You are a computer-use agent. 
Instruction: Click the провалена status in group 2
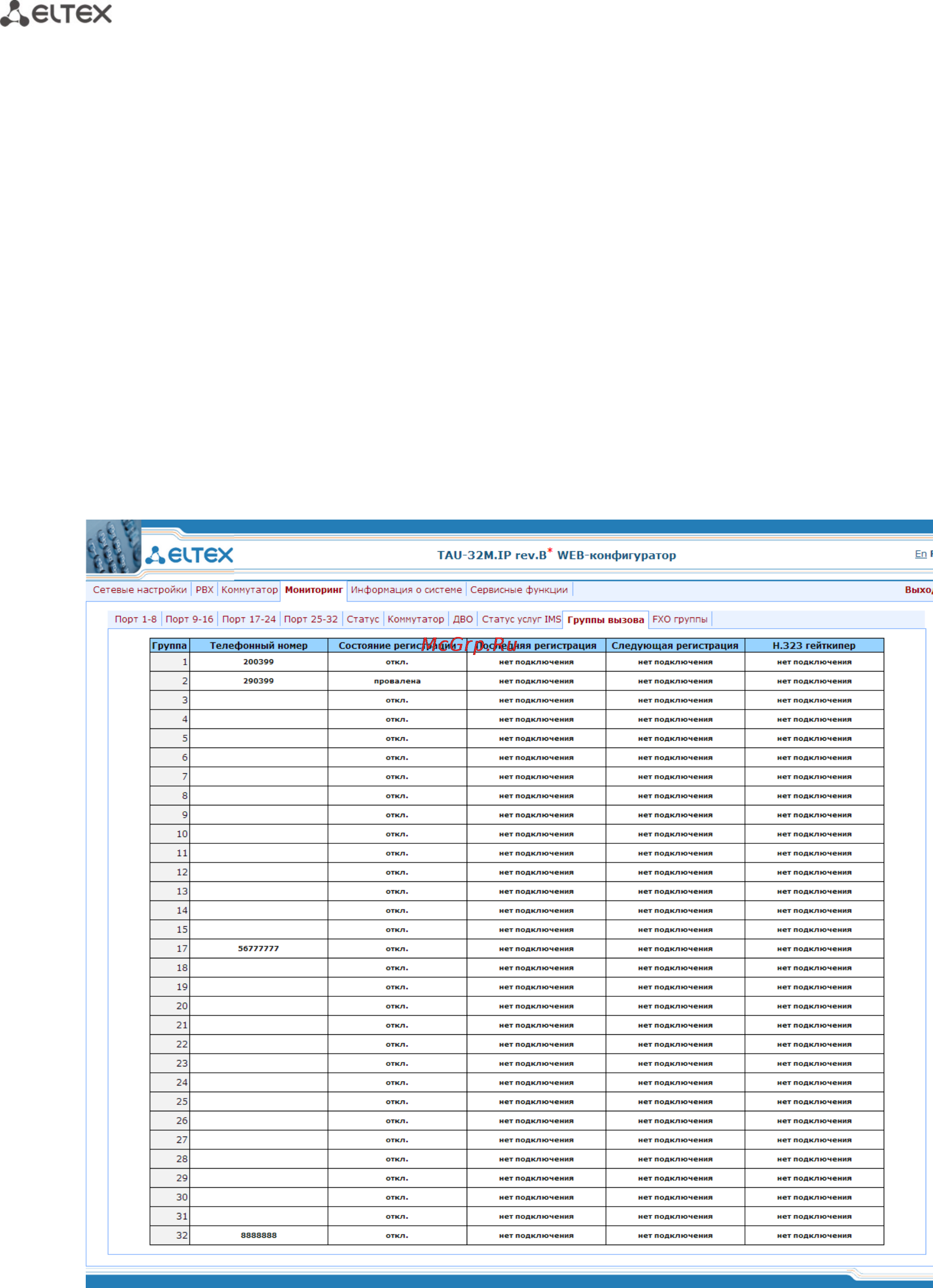(x=397, y=681)
